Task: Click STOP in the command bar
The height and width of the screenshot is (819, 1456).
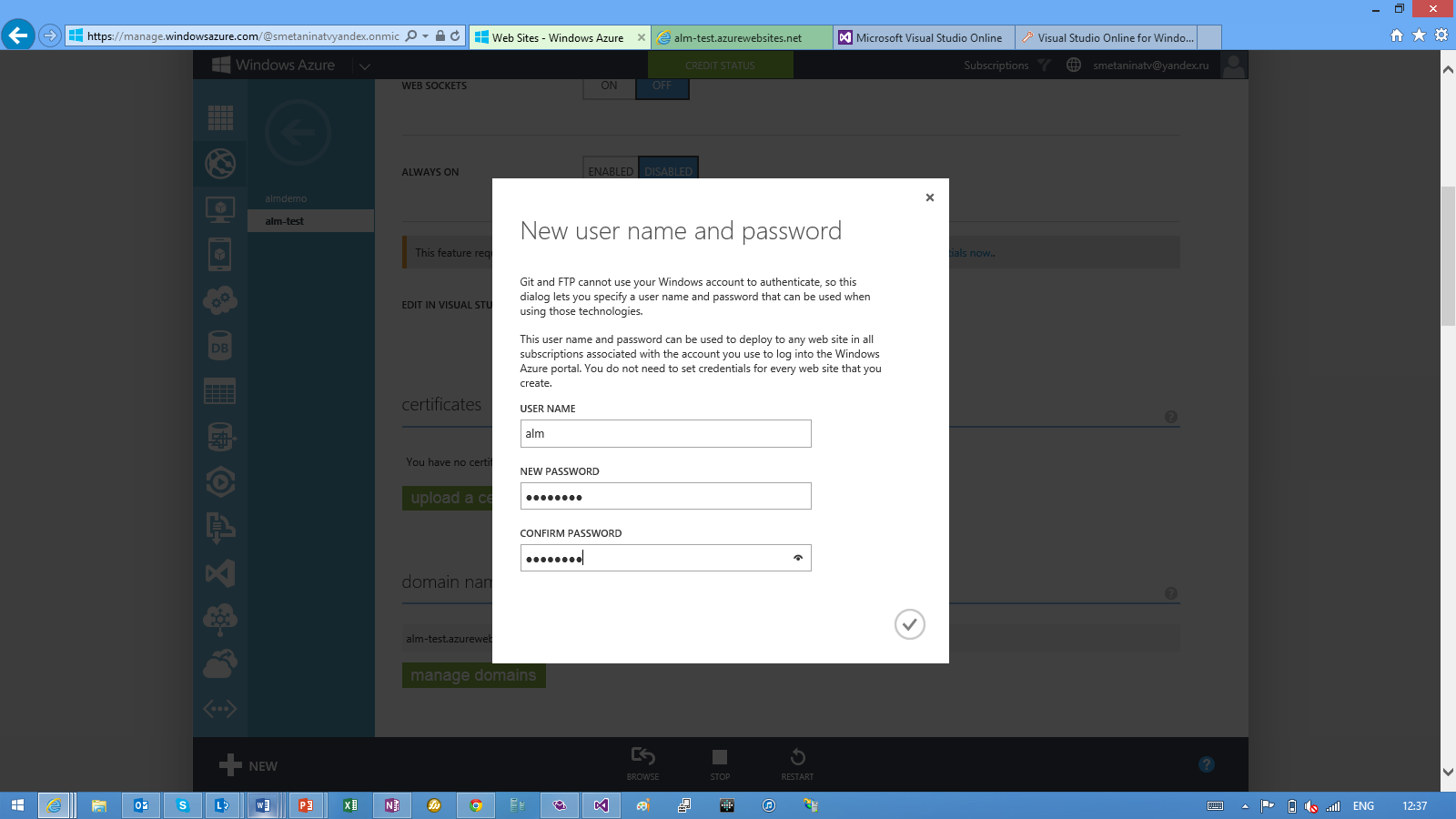Action: click(720, 763)
